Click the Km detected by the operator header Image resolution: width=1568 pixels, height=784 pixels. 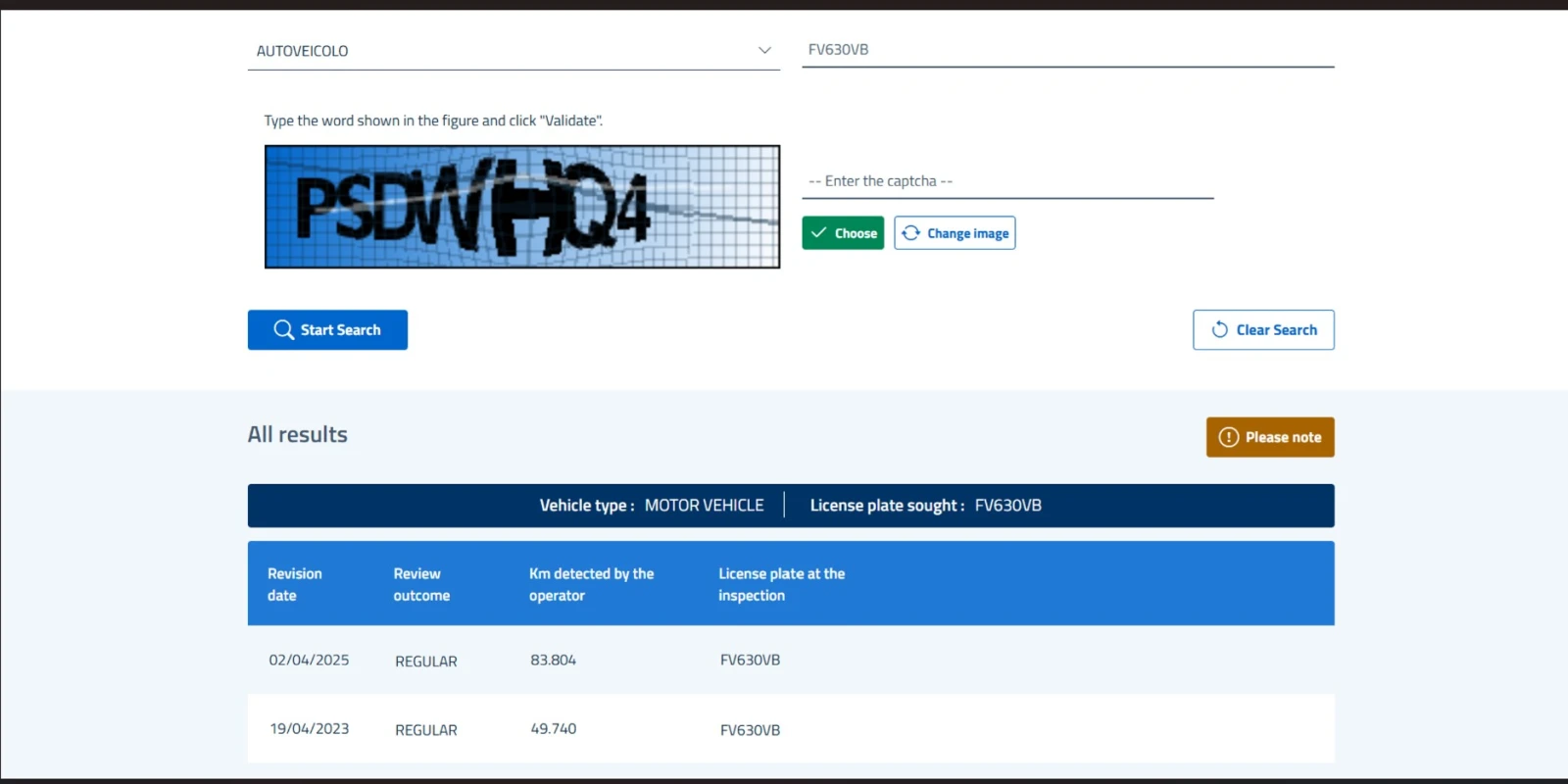(x=591, y=584)
